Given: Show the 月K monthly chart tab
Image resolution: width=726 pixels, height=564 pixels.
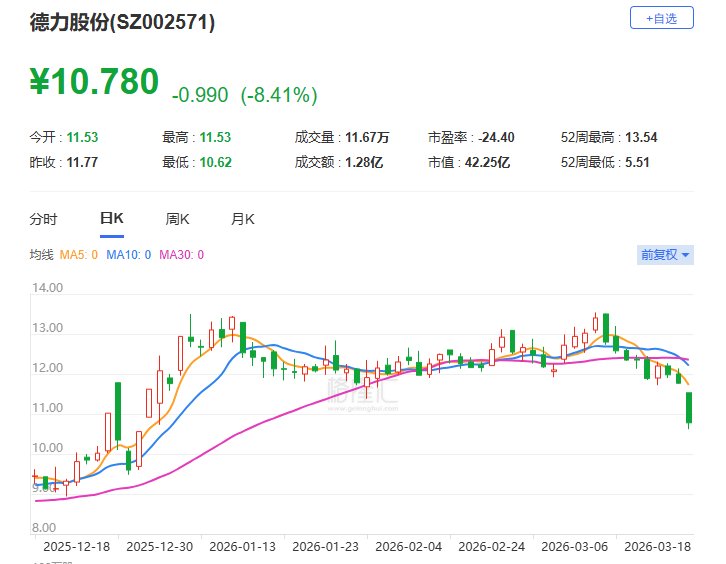Looking at the screenshot, I should [x=242, y=219].
